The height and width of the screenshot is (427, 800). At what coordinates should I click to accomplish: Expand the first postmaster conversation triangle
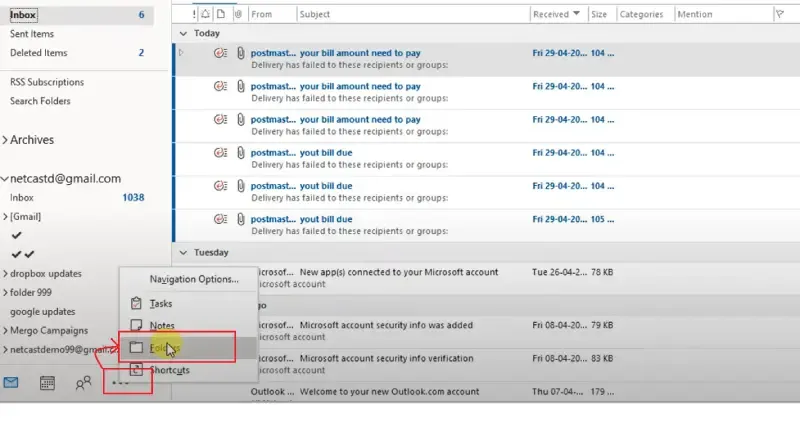click(181, 52)
